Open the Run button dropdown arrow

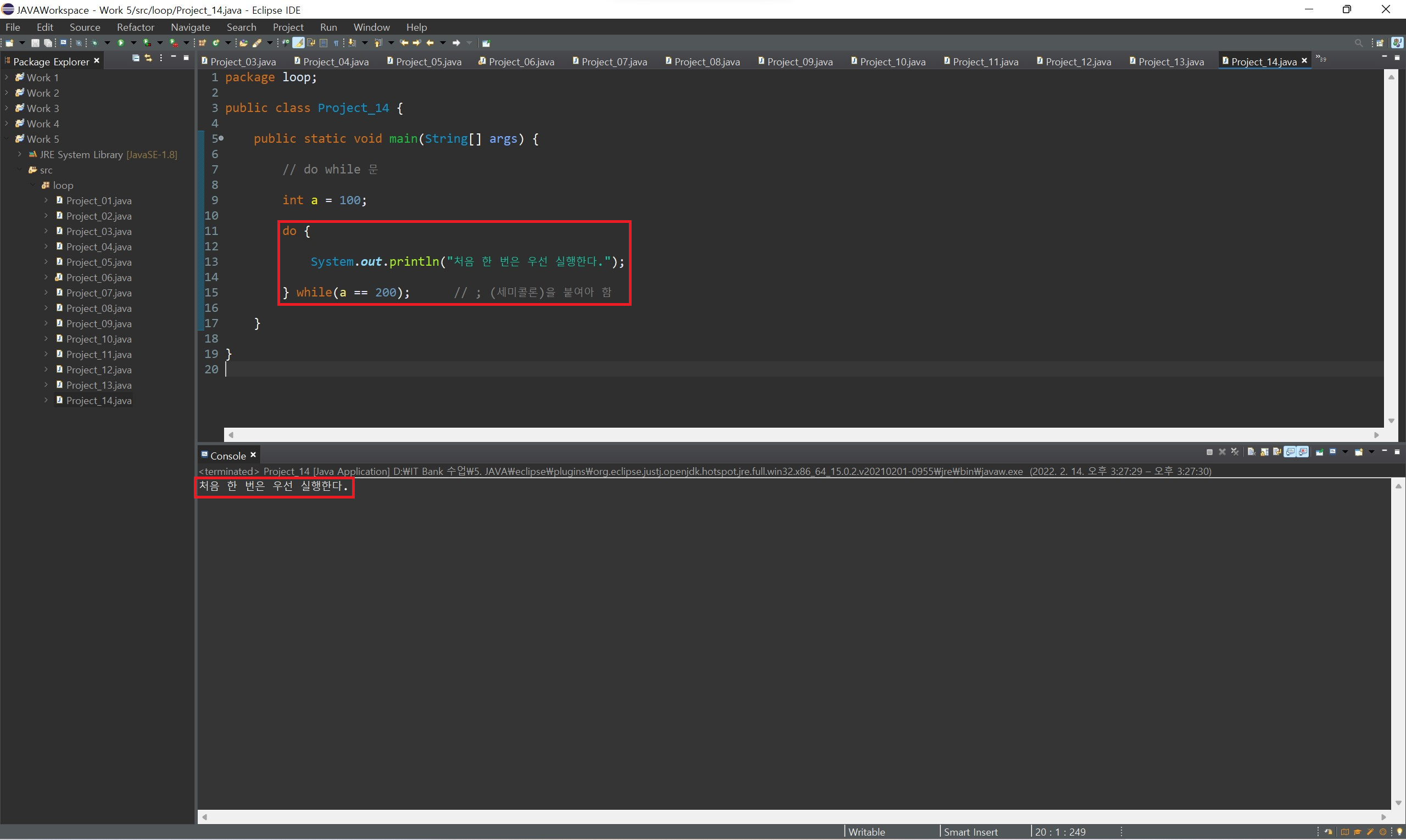pyautogui.click(x=133, y=43)
